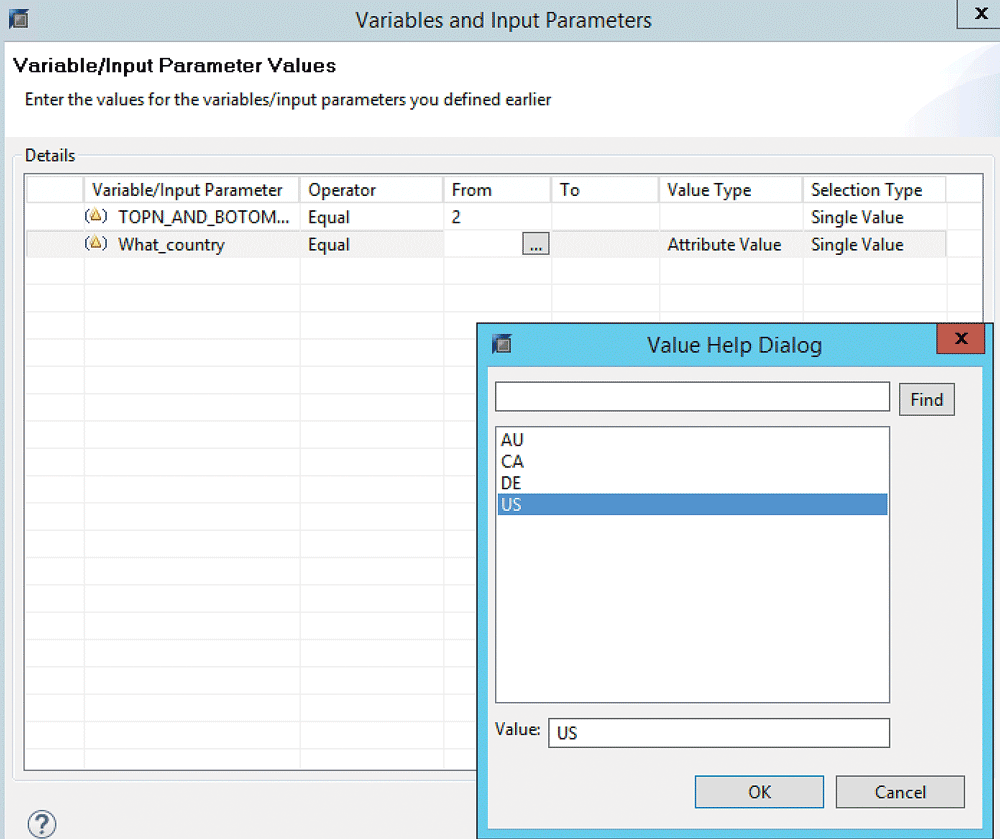
Task: Select AU from the value list
Action: (x=512, y=440)
